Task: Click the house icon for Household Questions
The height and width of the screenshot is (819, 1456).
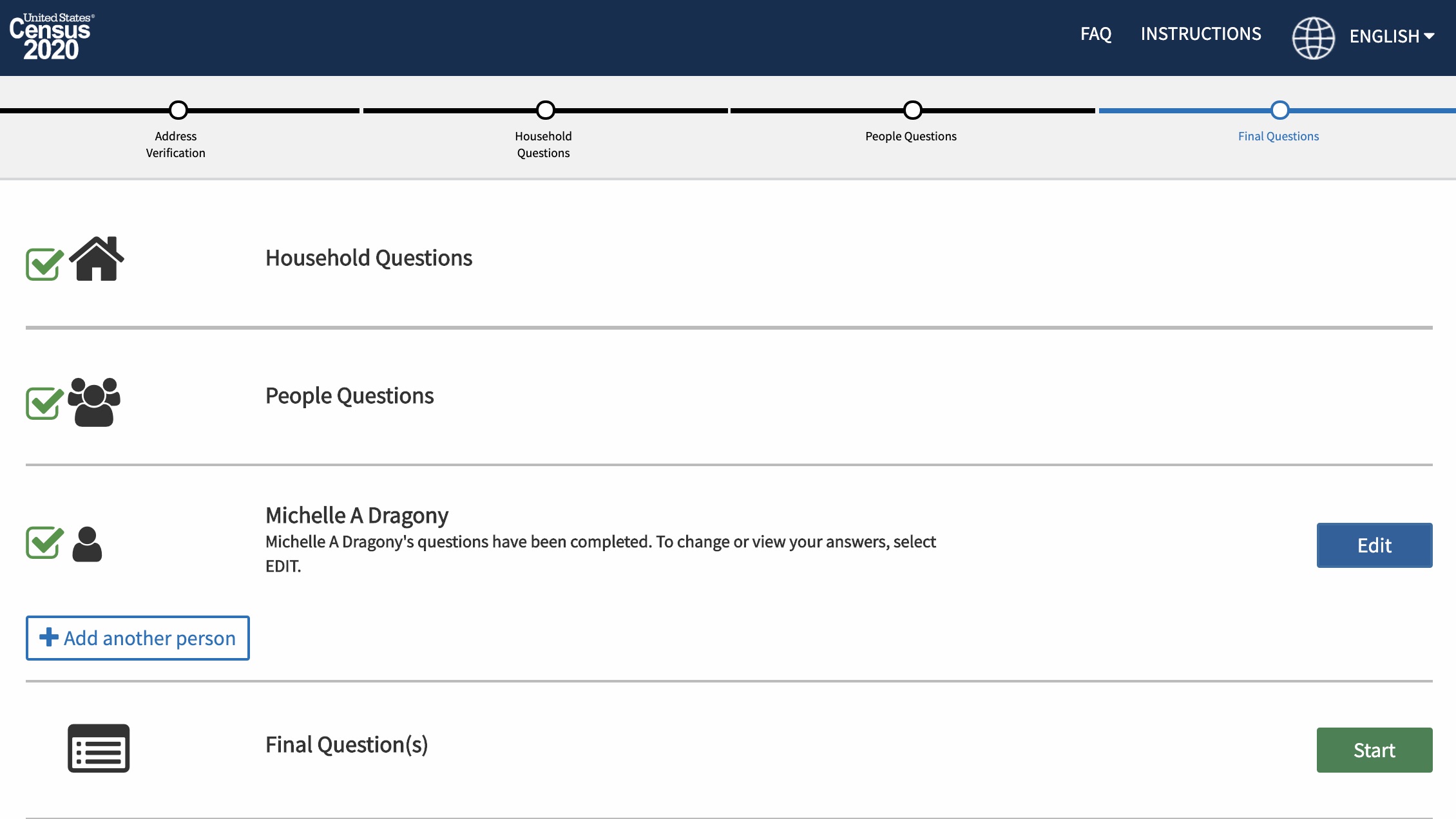Action: tap(97, 258)
